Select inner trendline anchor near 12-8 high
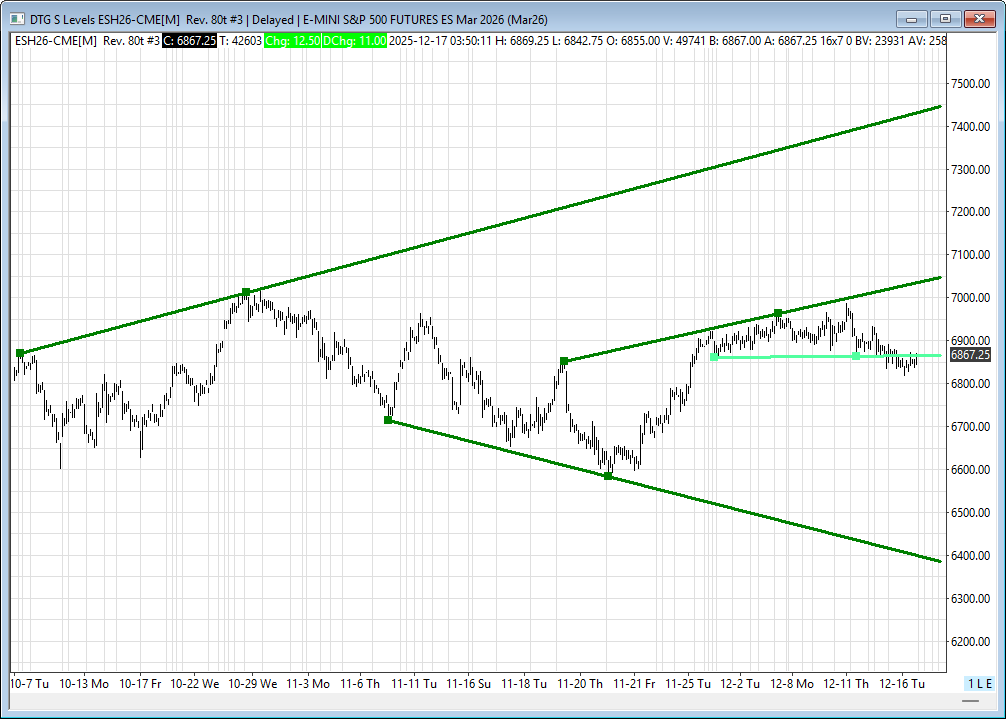 point(778,313)
